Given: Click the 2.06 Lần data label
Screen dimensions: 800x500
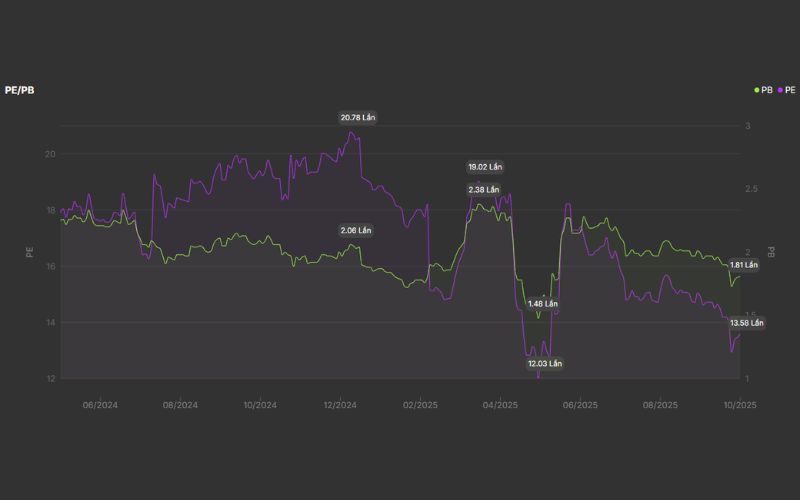Looking at the screenshot, I should [x=356, y=230].
